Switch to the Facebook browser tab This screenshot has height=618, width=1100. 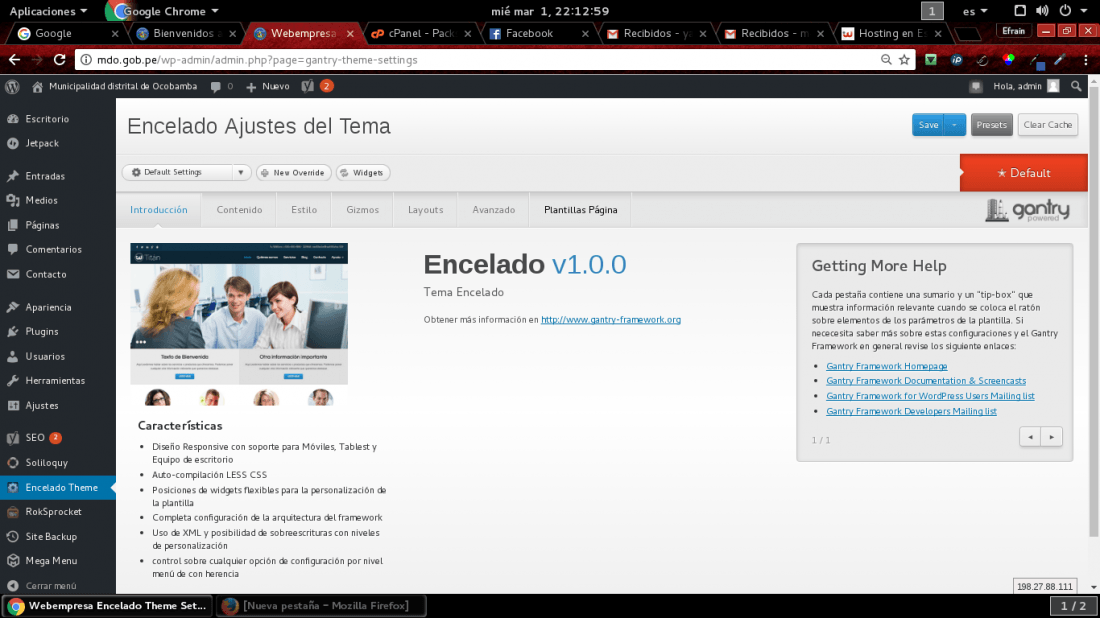pos(539,33)
